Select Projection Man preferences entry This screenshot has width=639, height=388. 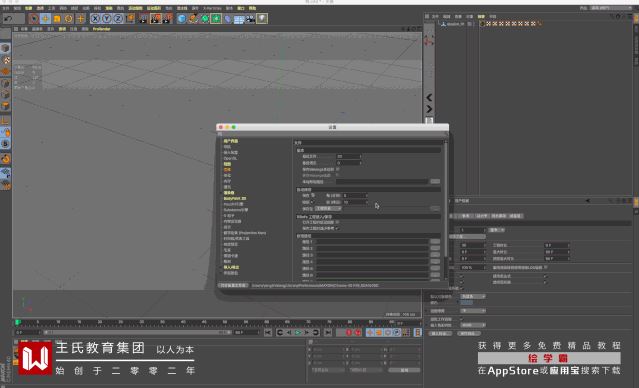click(245, 233)
